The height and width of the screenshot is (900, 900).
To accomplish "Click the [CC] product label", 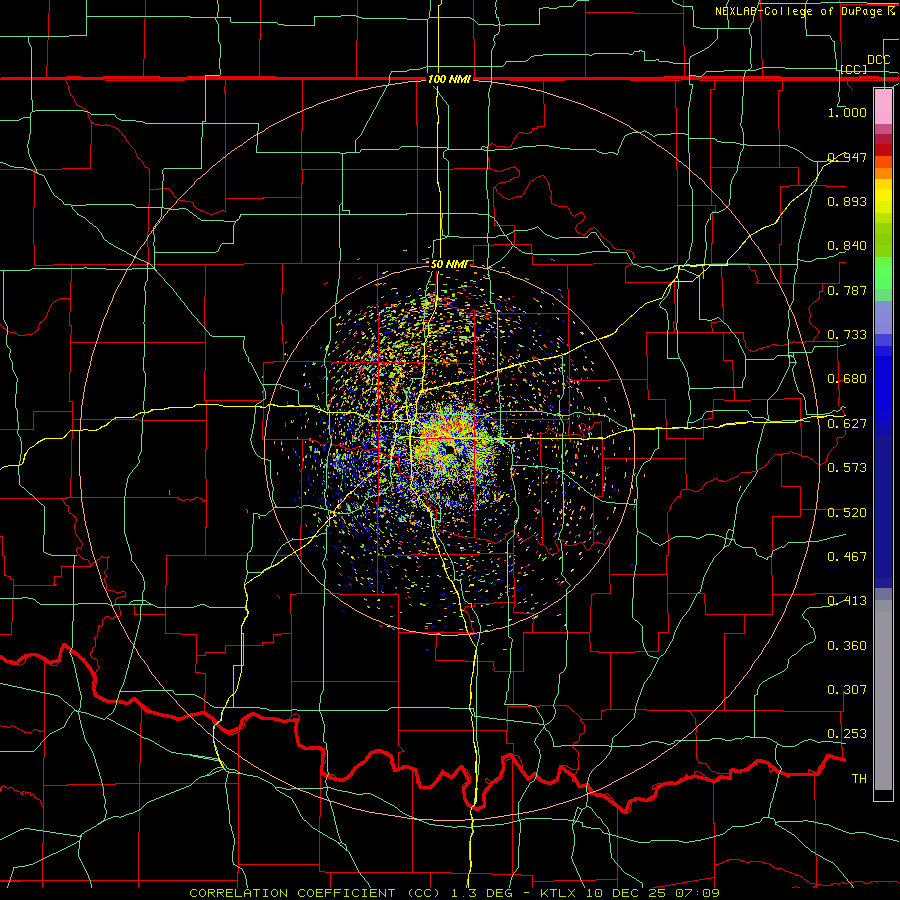I will pyautogui.click(x=854, y=69).
